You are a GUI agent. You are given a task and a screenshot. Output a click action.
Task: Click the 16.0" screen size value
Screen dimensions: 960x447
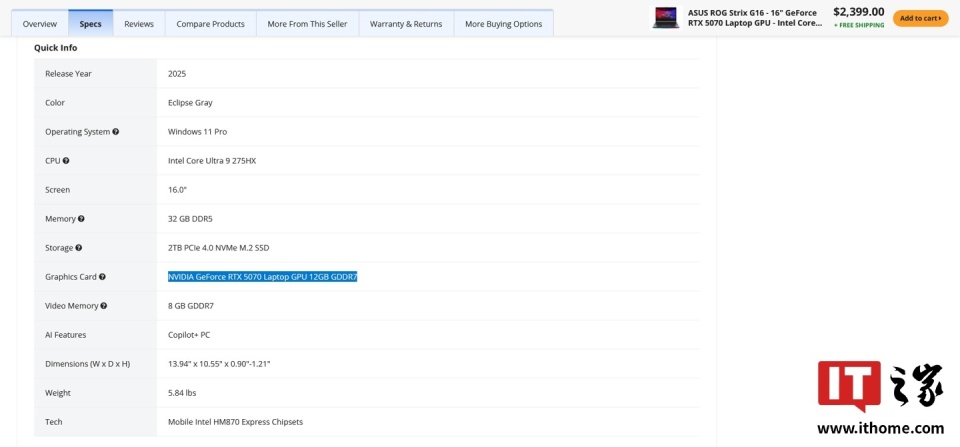(x=178, y=190)
